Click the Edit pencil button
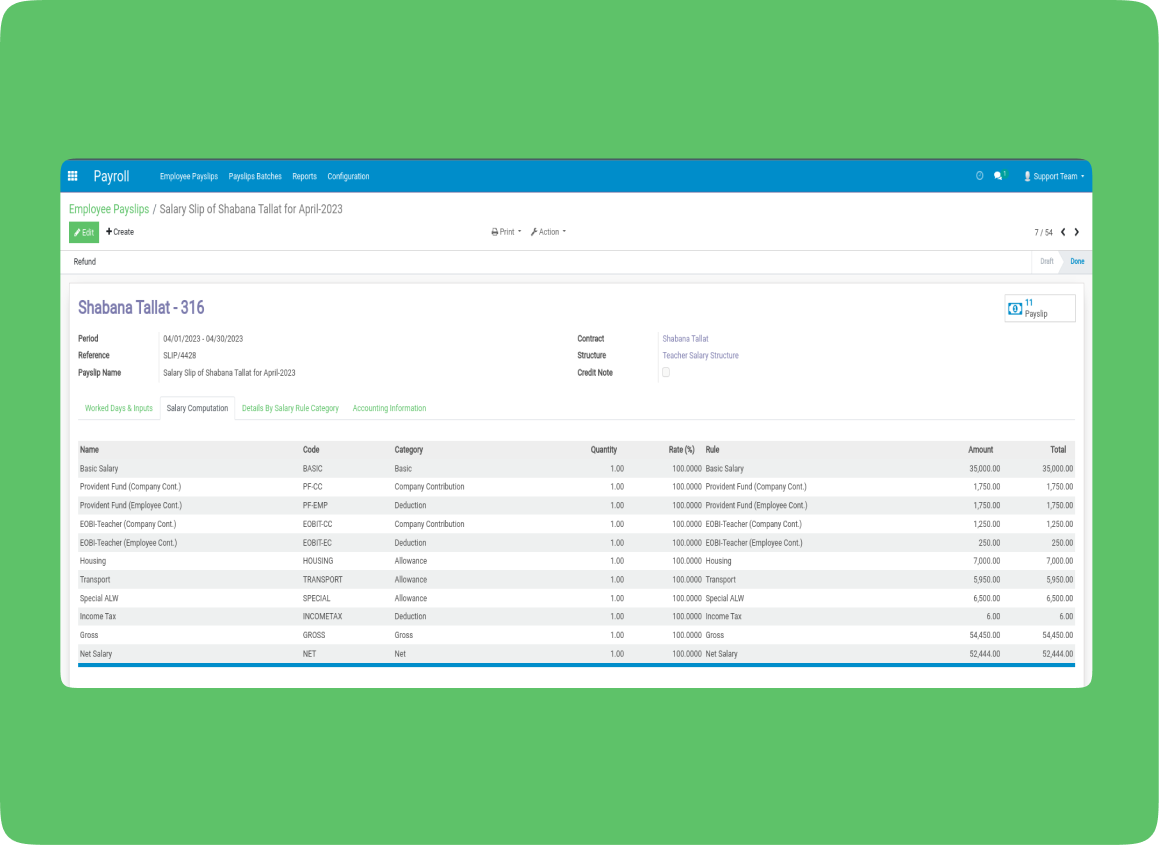 tap(84, 232)
